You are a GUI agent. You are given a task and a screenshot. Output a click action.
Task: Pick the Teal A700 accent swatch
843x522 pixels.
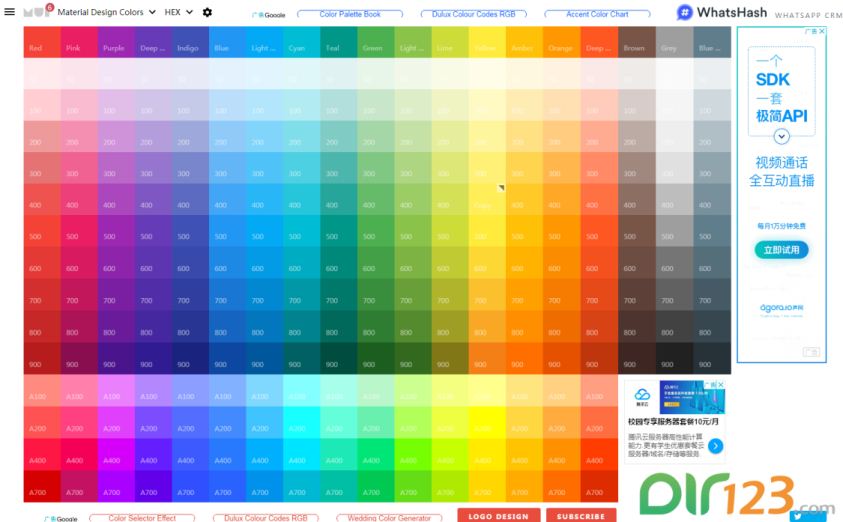[x=339, y=486]
